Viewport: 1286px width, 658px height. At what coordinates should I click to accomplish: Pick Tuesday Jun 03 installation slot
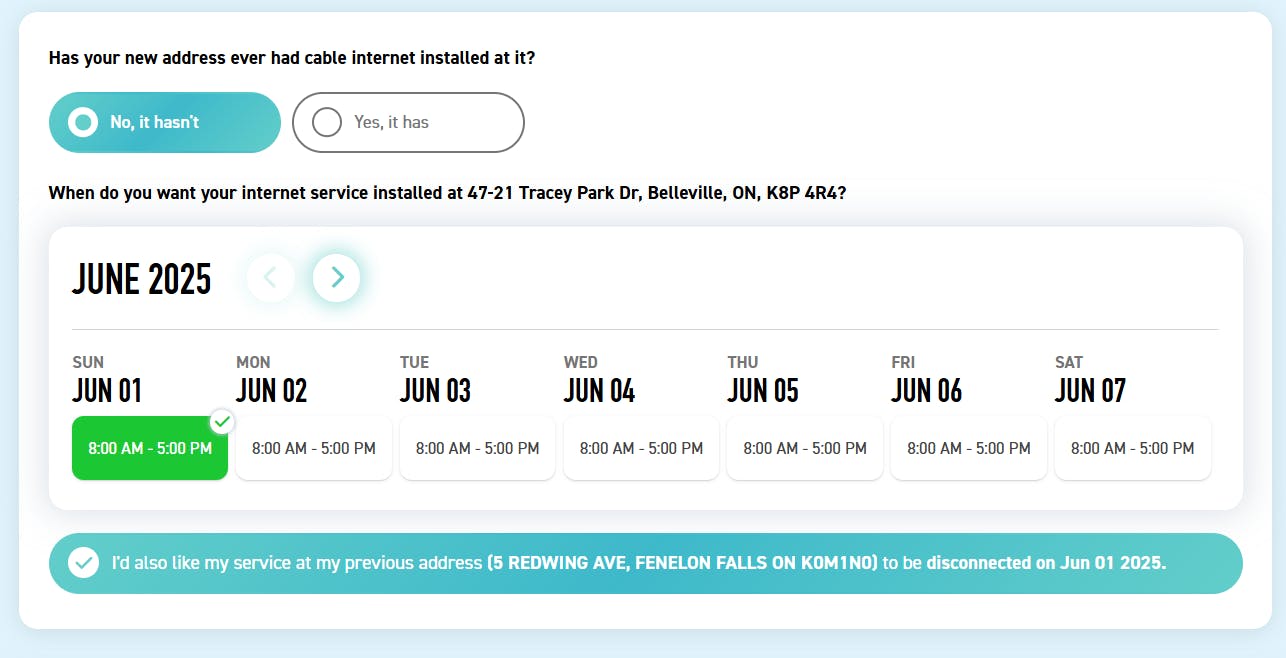tap(477, 448)
